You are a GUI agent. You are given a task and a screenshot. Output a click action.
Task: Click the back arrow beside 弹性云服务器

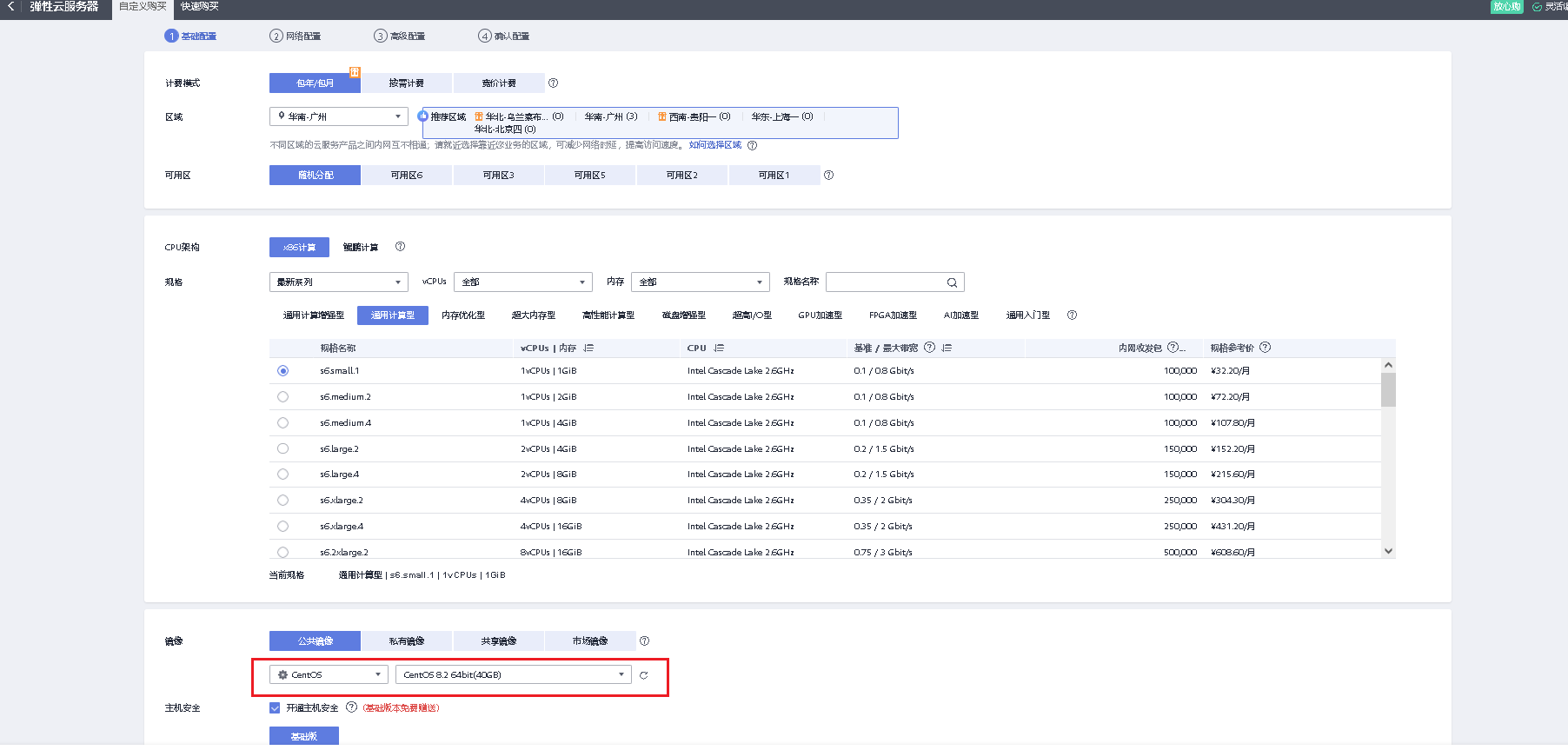(x=11, y=7)
